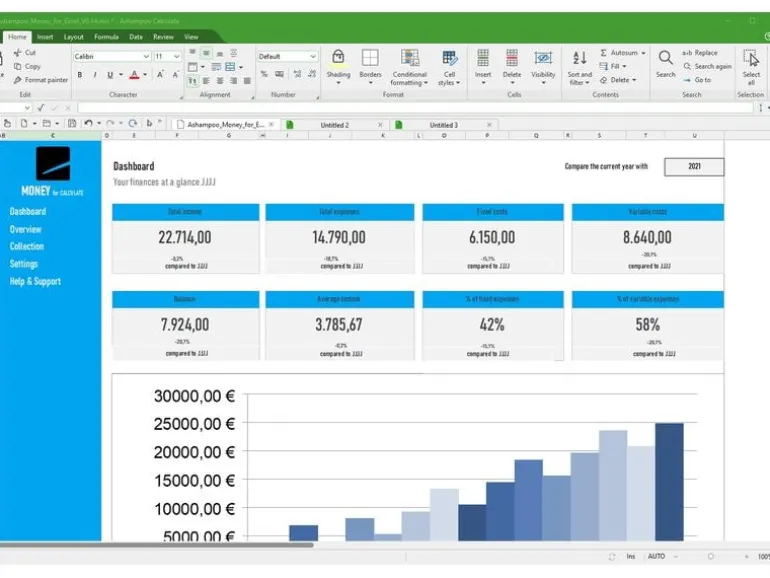770x578 pixels.
Task: Switch to Untitled 3 document tab
Action: (443, 125)
